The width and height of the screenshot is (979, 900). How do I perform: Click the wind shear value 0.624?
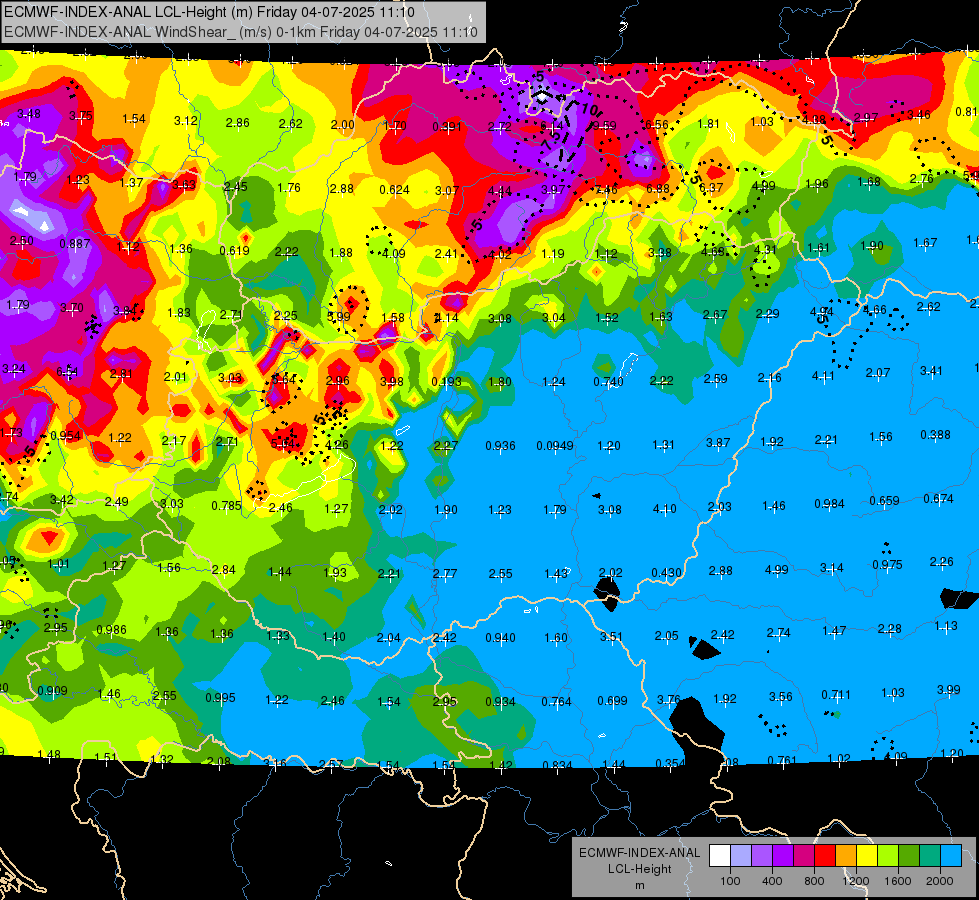pos(395,189)
